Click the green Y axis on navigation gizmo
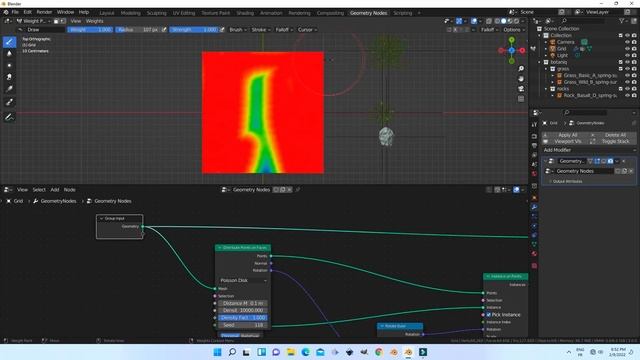The width and height of the screenshot is (640, 360). [511, 40]
